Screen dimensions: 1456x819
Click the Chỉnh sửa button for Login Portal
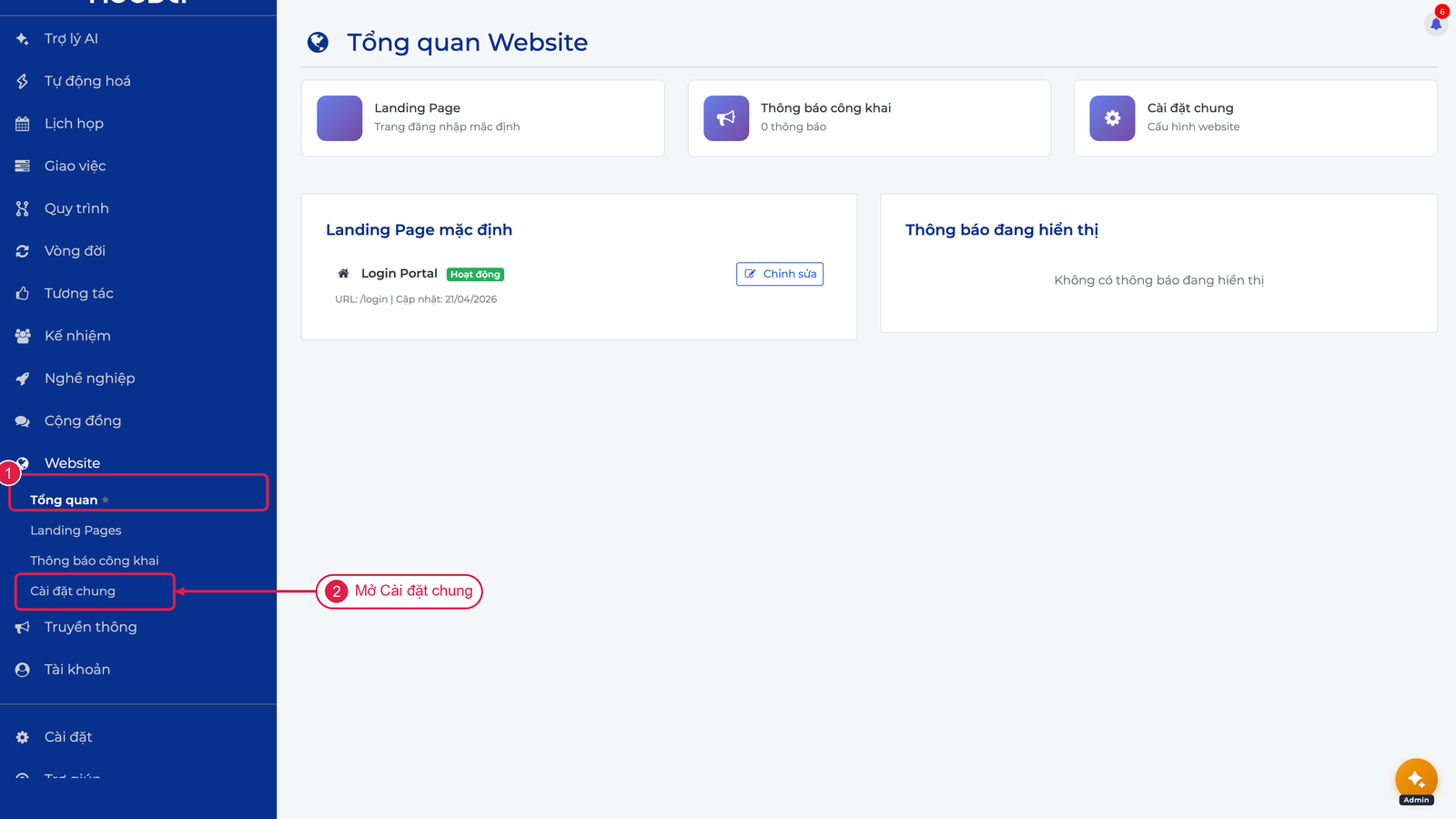pos(780,274)
